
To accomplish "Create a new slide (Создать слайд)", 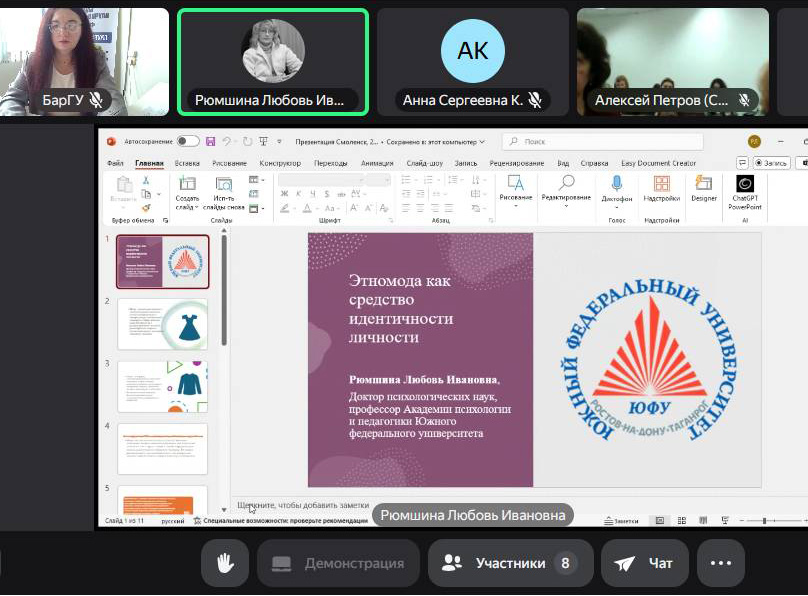I will point(187,189).
